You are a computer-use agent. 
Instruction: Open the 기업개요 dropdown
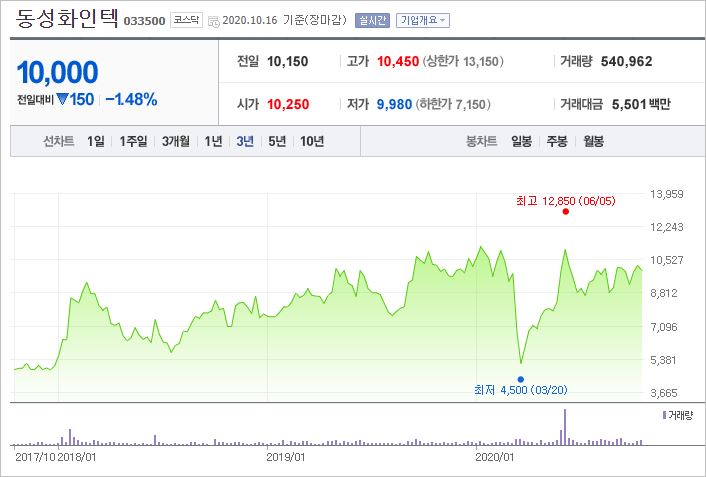(423, 20)
